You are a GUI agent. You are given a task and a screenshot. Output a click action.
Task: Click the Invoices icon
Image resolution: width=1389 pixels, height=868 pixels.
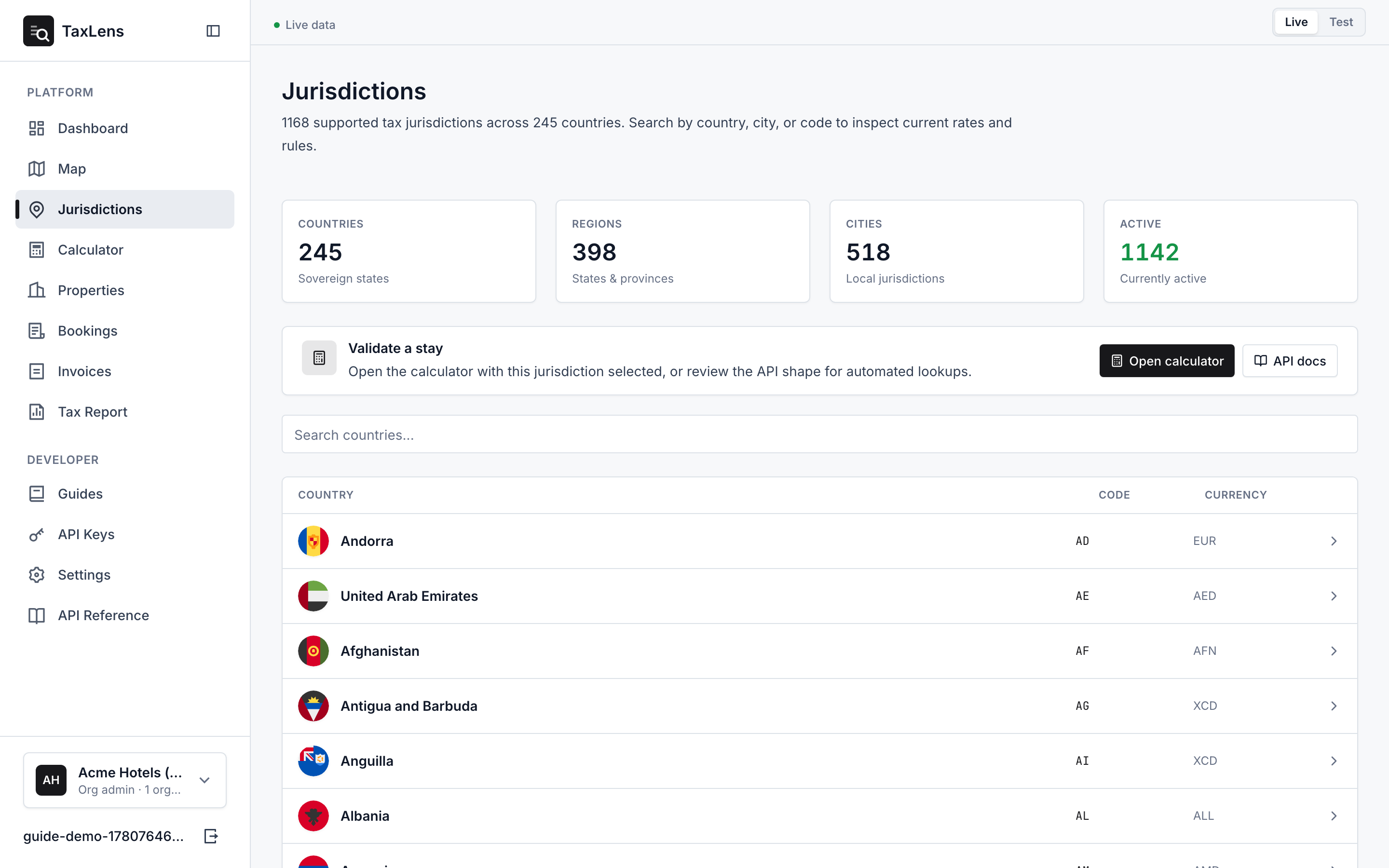(x=37, y=371)
